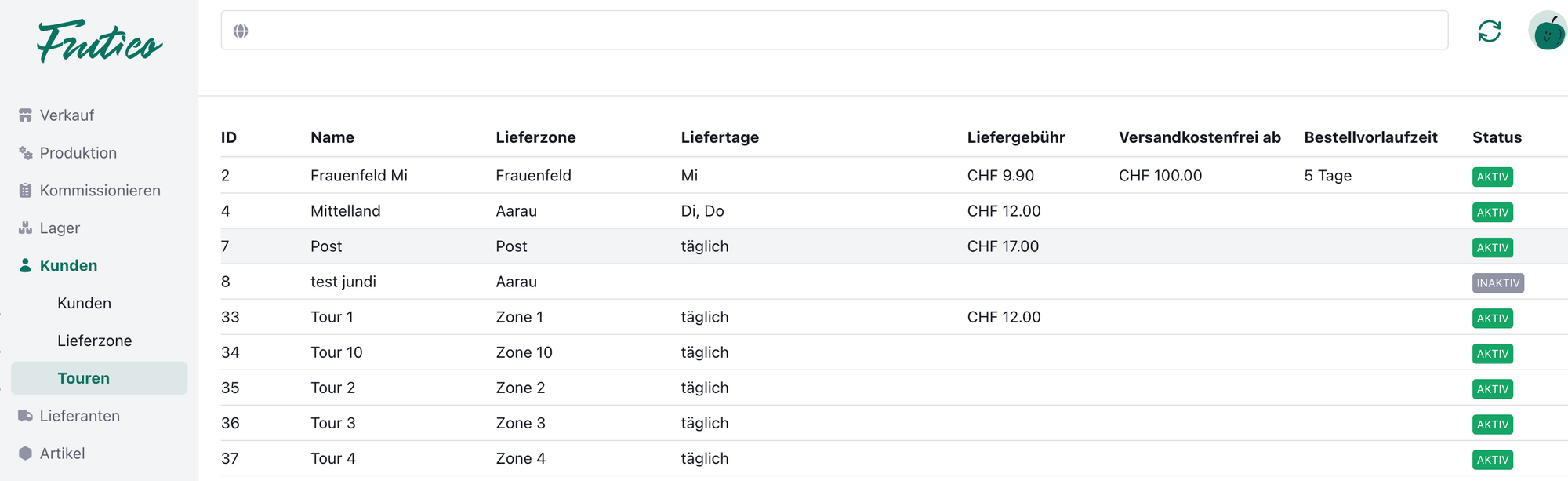Click the Kommissionieren clipboard icon
Screen dimensions: 1568x481
(25, 191)
